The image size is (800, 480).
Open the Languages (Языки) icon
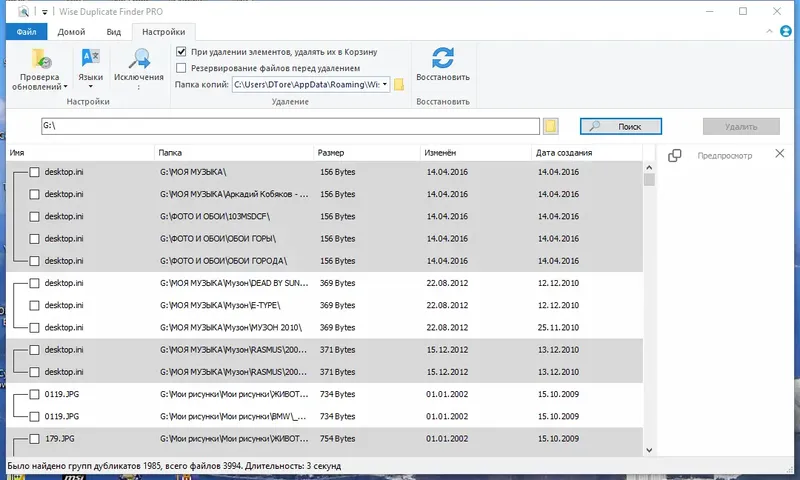(x=90, y=59)
